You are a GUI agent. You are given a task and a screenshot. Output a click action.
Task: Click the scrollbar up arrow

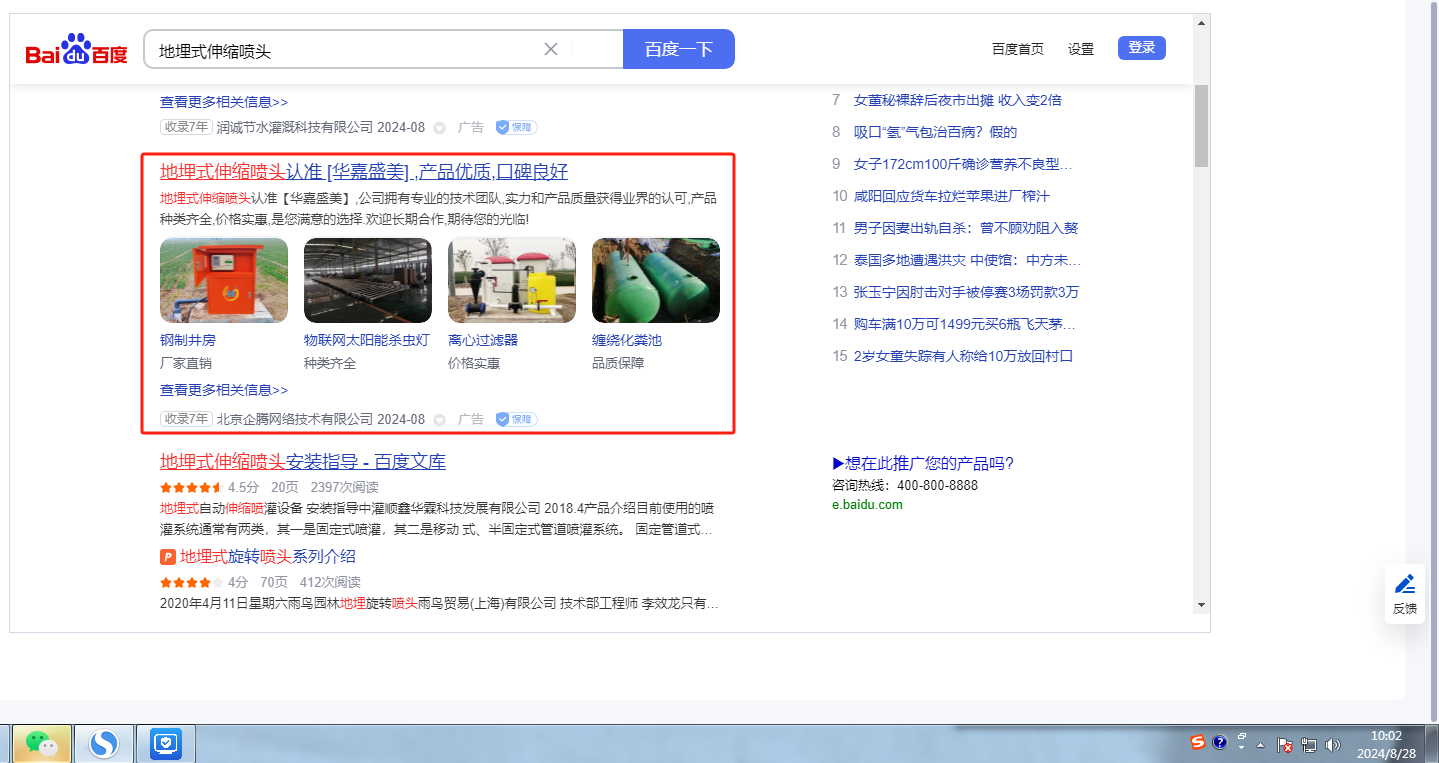tap(1202, 21)
